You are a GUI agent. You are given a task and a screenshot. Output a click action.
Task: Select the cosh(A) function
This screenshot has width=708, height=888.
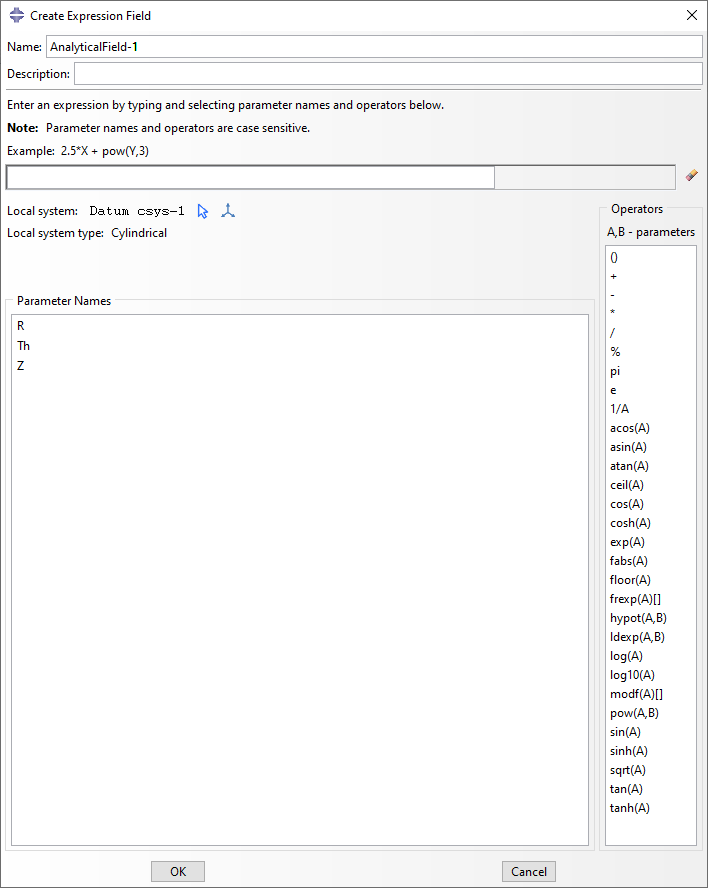(630, 523)
